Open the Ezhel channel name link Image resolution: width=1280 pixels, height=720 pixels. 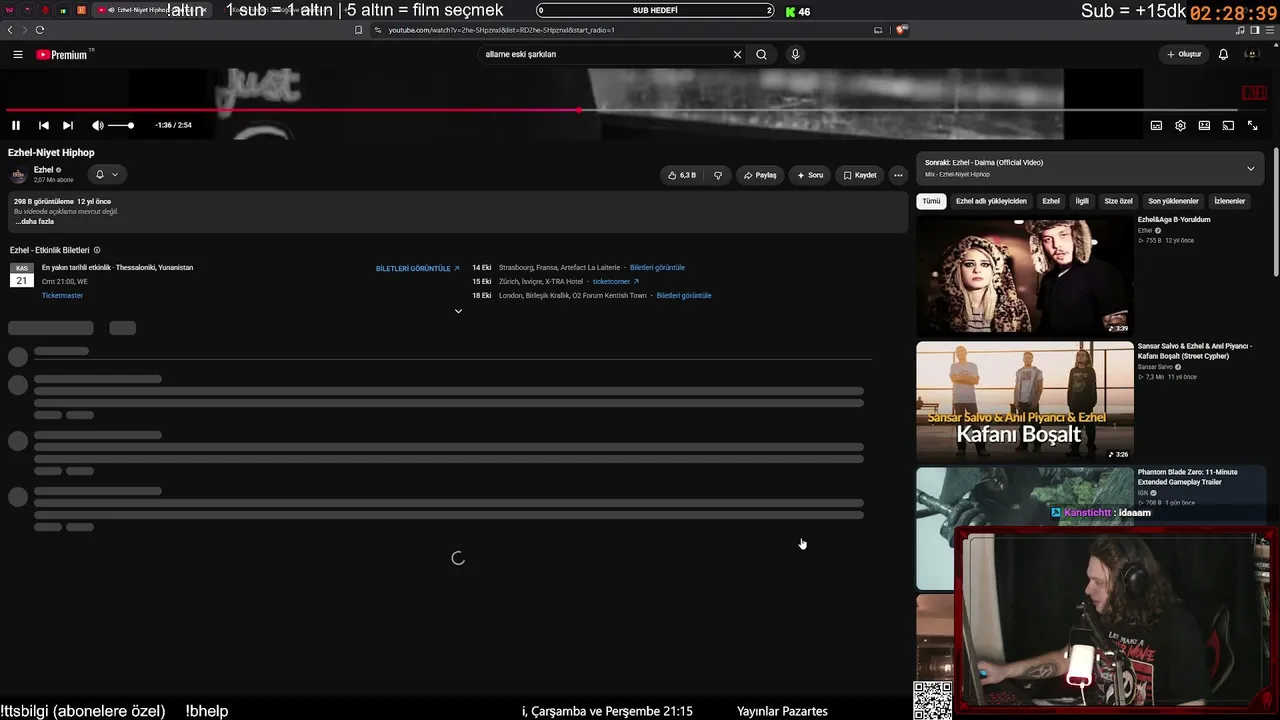click(43, 170)
